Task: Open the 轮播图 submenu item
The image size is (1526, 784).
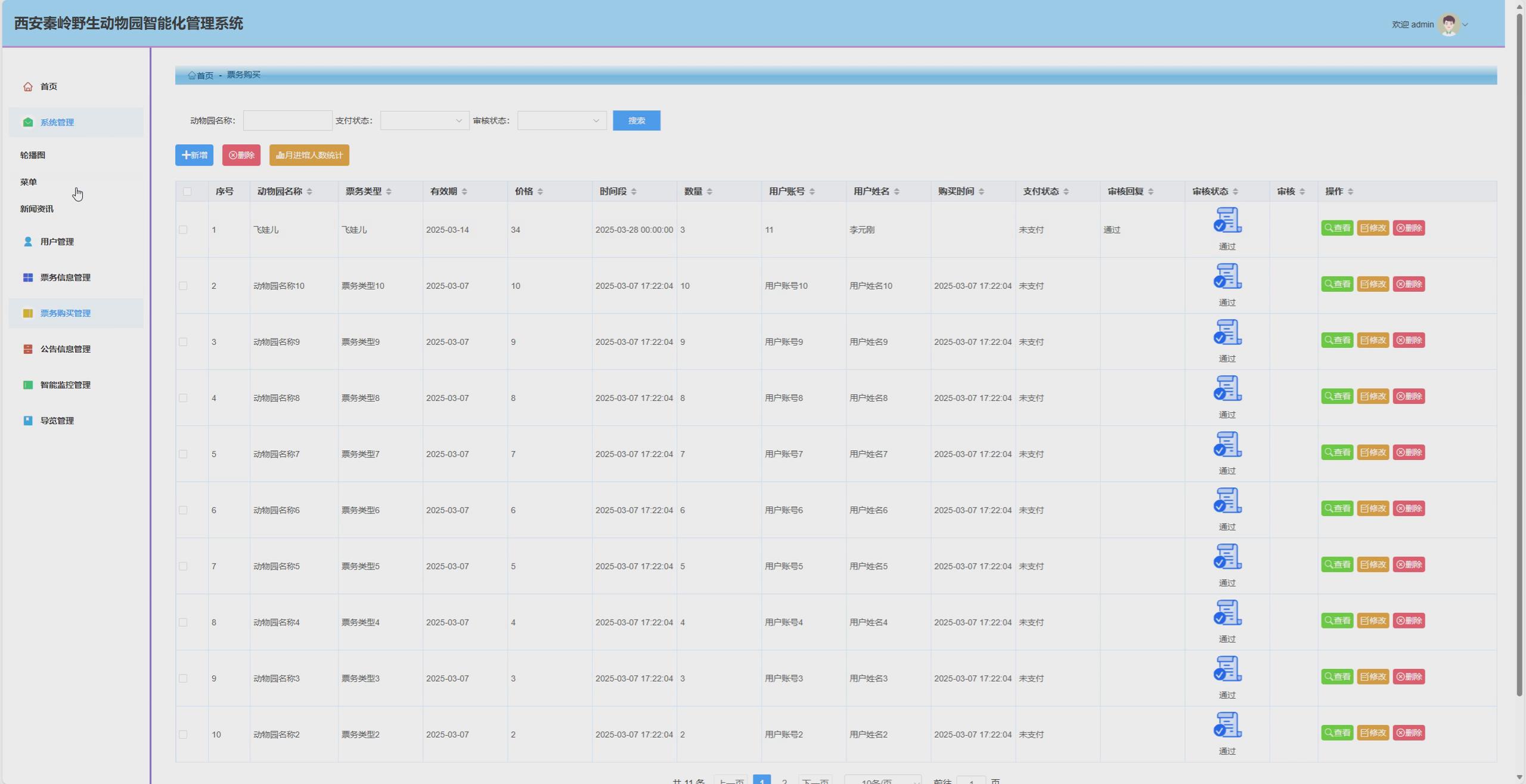Action: 33,155
